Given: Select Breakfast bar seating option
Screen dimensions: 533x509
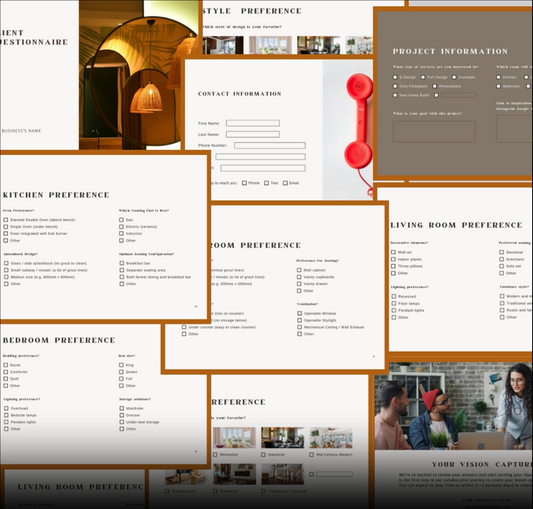Looking at the screenshot, I should tap(122, 263).
